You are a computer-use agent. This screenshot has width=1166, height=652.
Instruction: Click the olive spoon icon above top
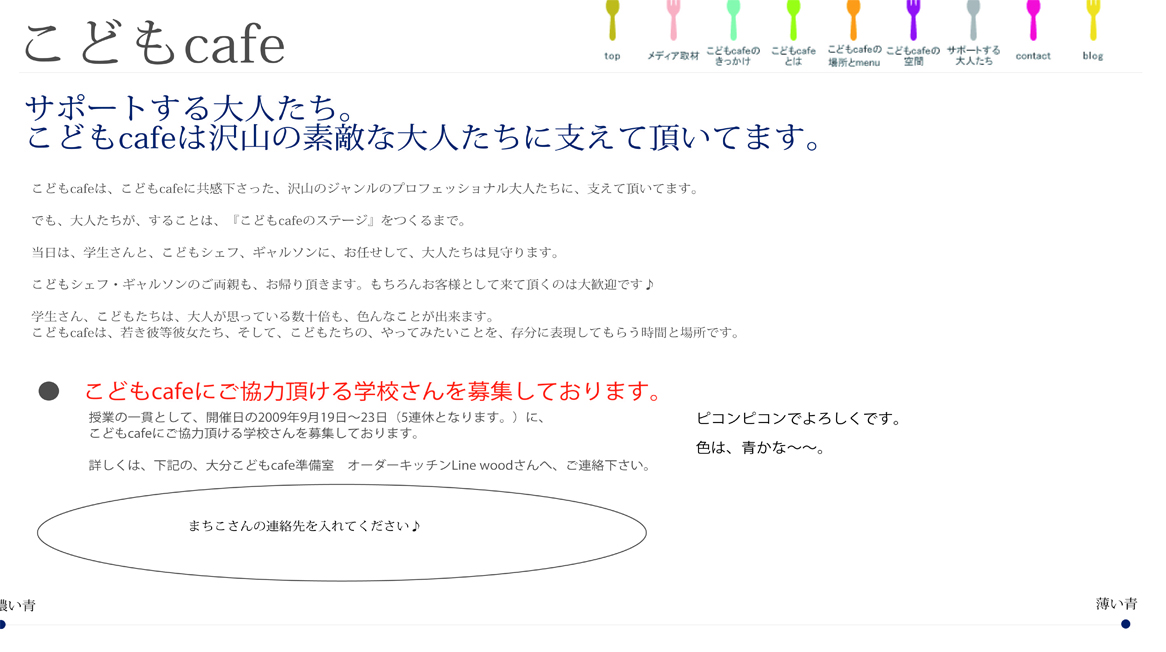click(x=612, y=18)
